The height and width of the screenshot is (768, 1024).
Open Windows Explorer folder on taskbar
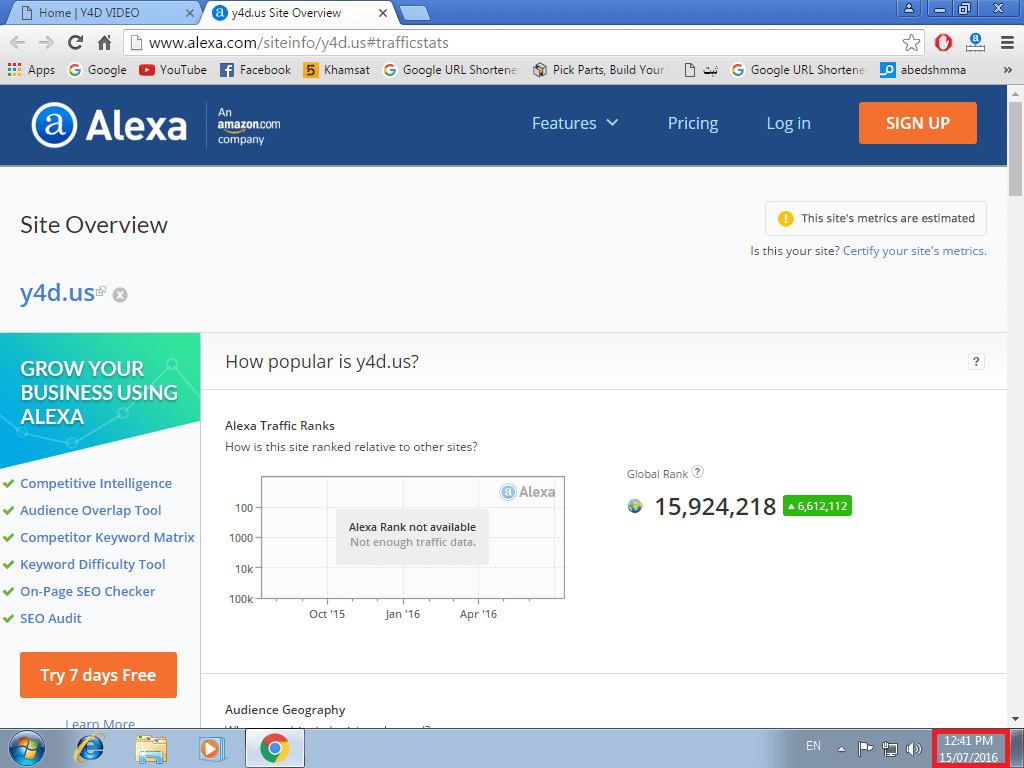tap(150, 748)
